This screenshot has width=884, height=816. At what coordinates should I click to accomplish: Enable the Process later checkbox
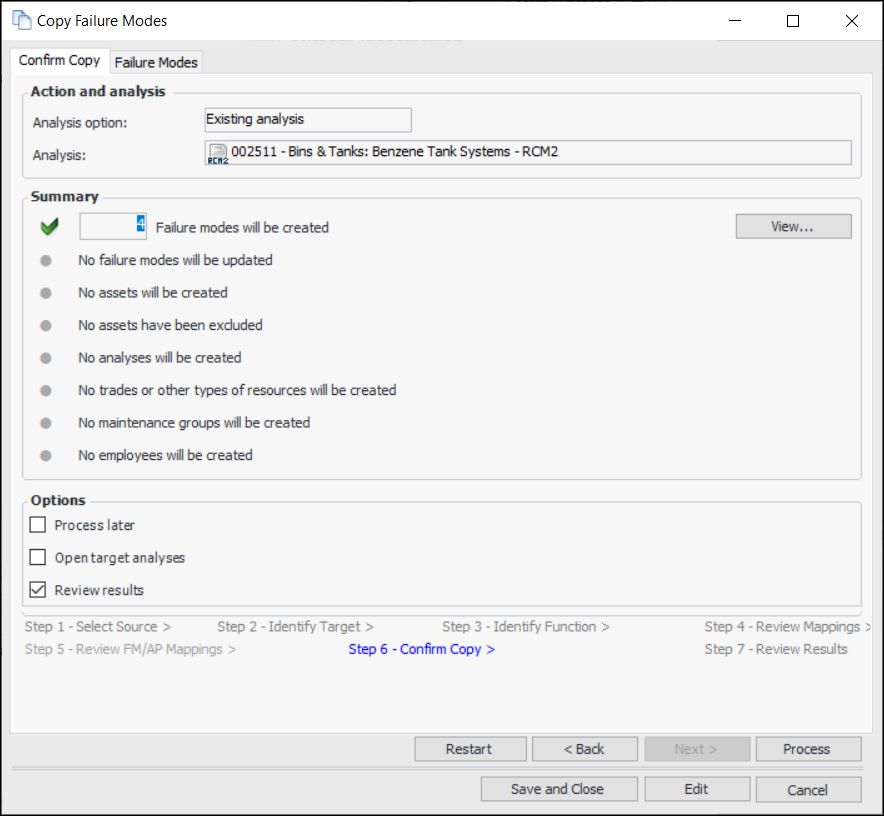38,525
